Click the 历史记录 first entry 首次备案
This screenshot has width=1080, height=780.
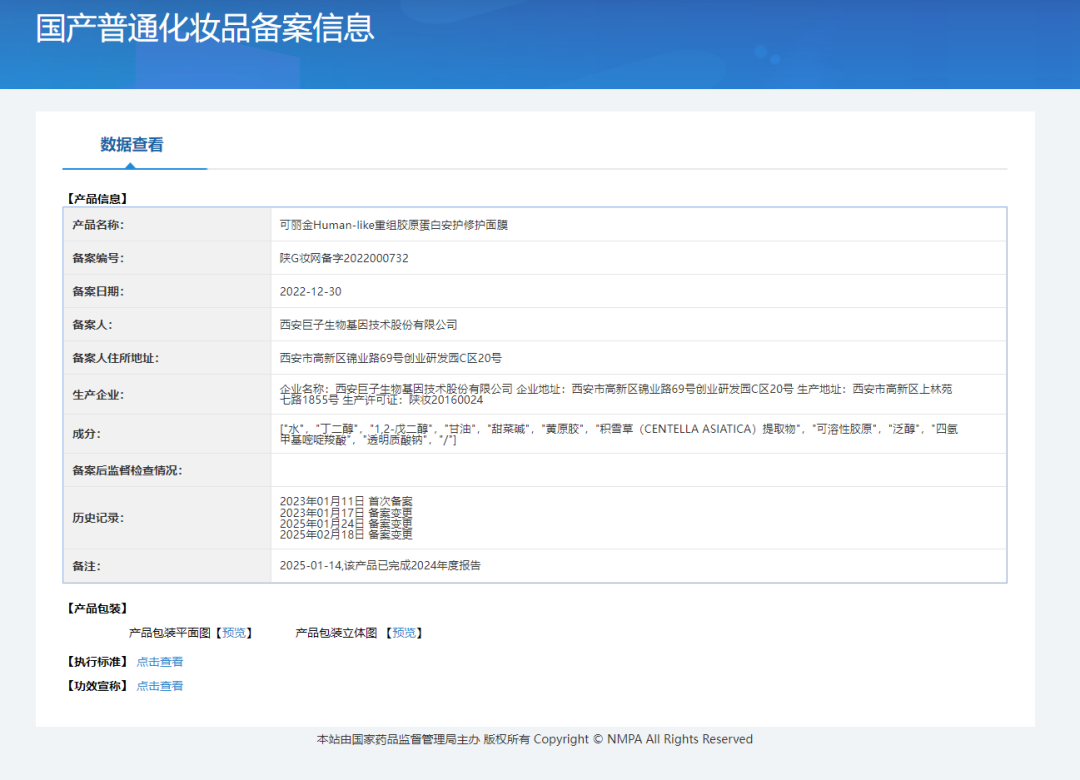[345, 500]
